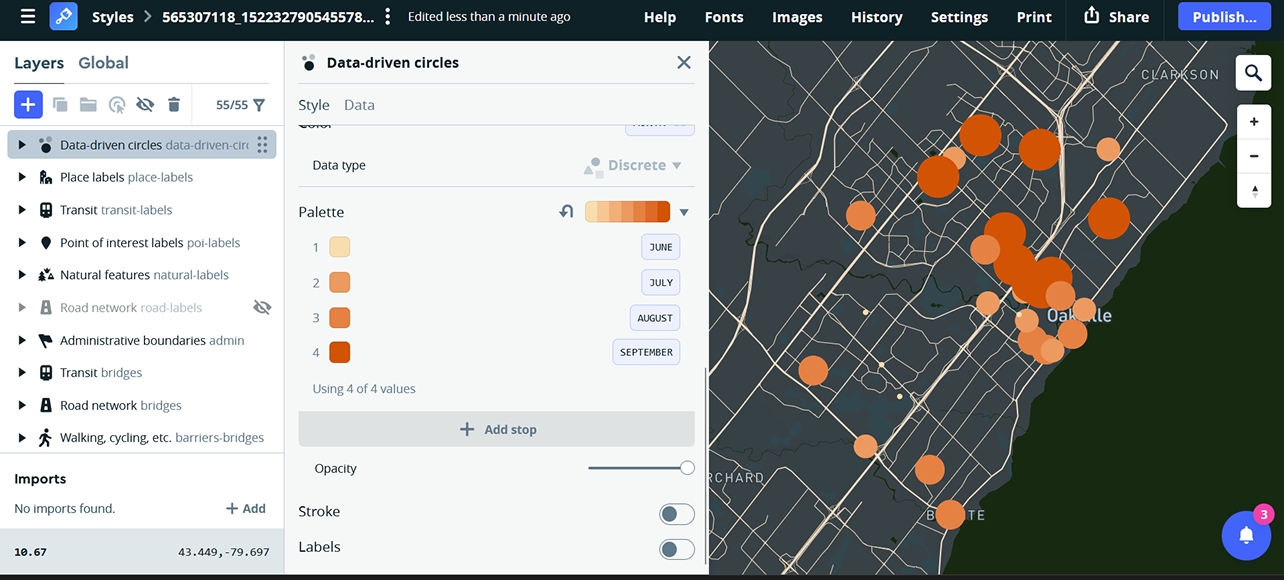Image resolution: width=1284 pixels, height=580 pixels.
Task: Enable the Labels toggle switch
Action: (676, 548)
